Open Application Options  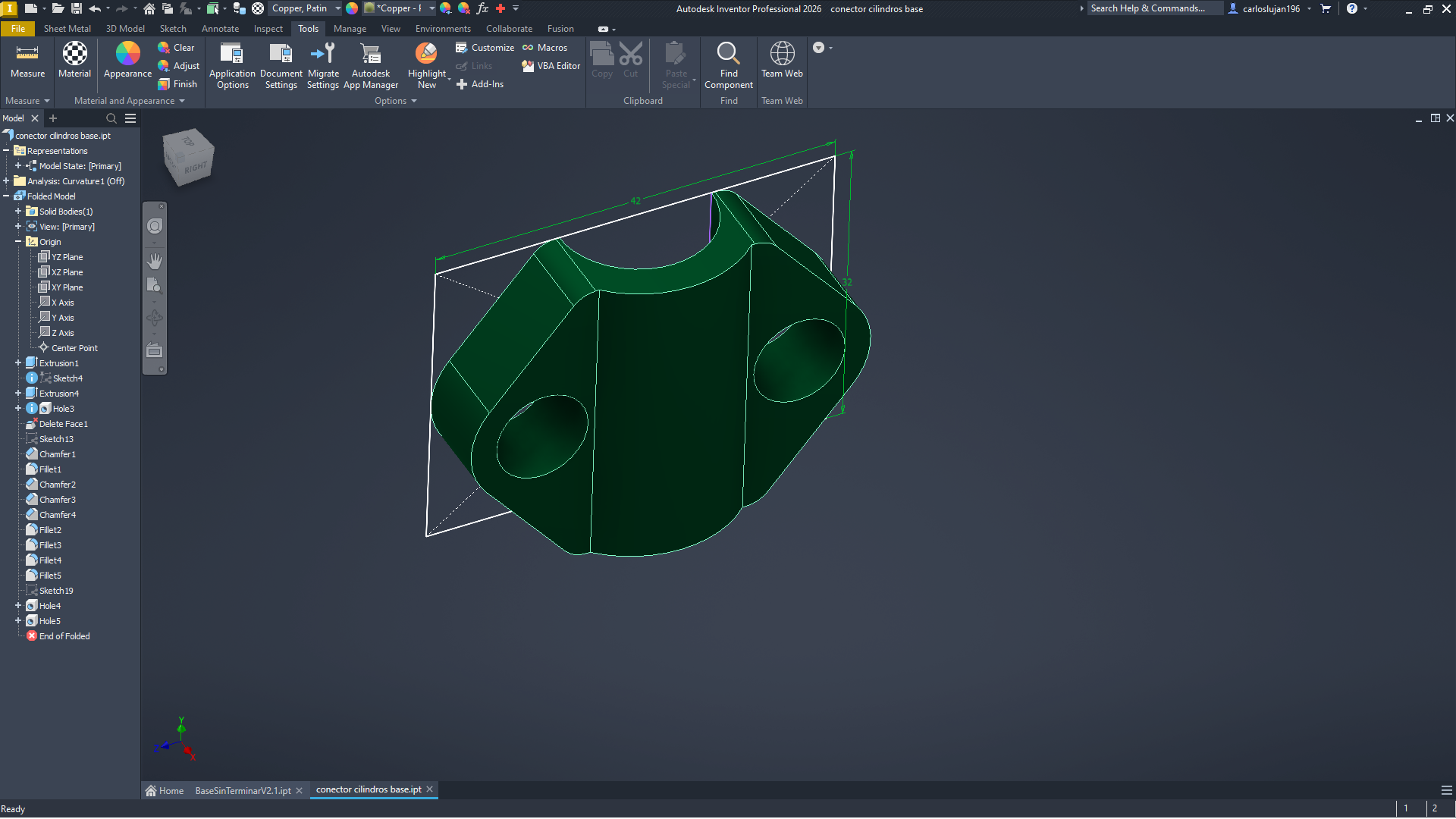pos(232,54)
